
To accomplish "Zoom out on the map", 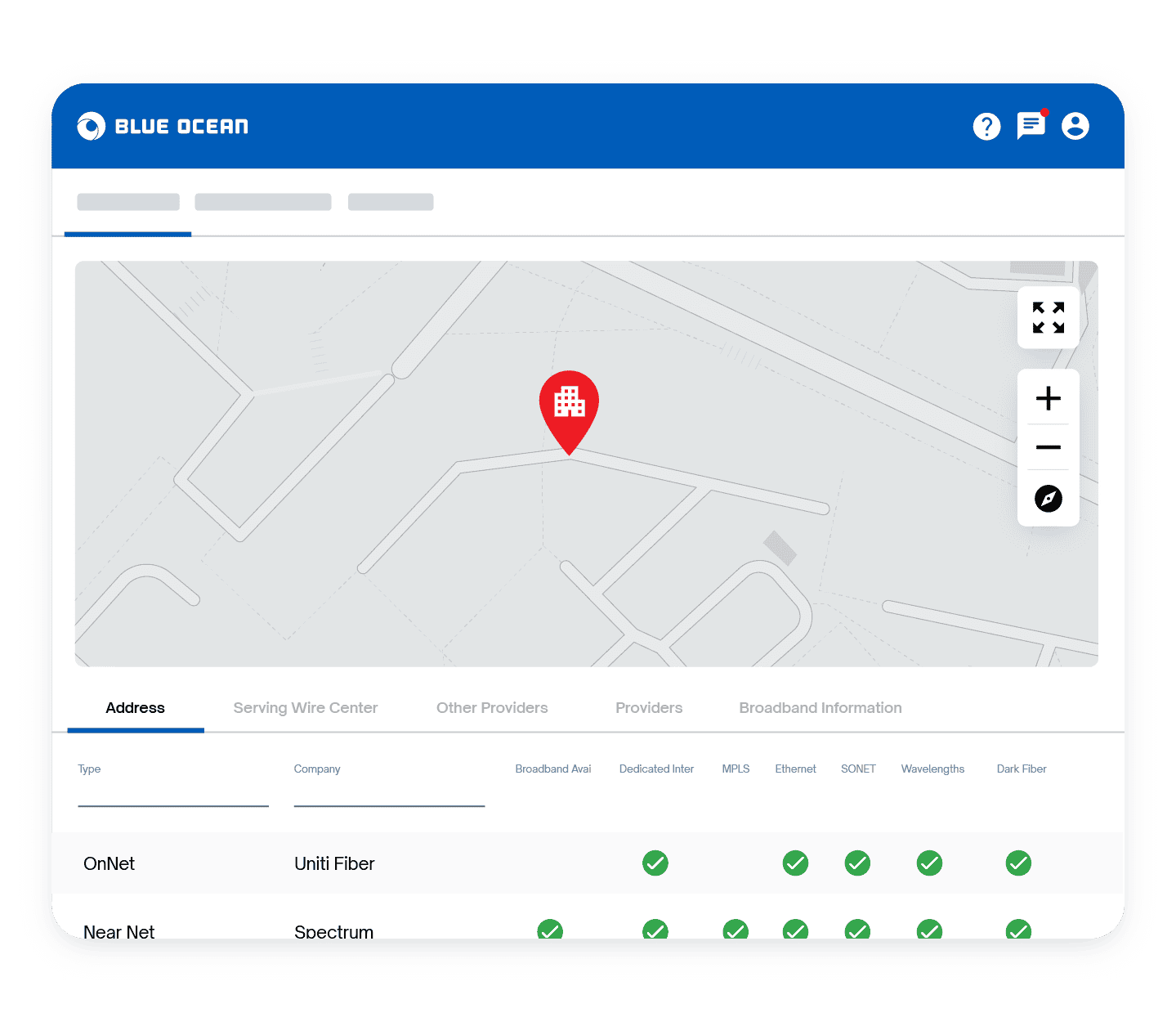I will click(1049, 447).
